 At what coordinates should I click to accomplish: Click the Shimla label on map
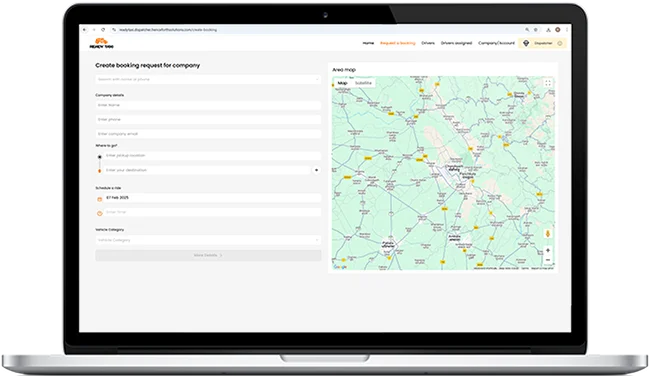(519, 95)
